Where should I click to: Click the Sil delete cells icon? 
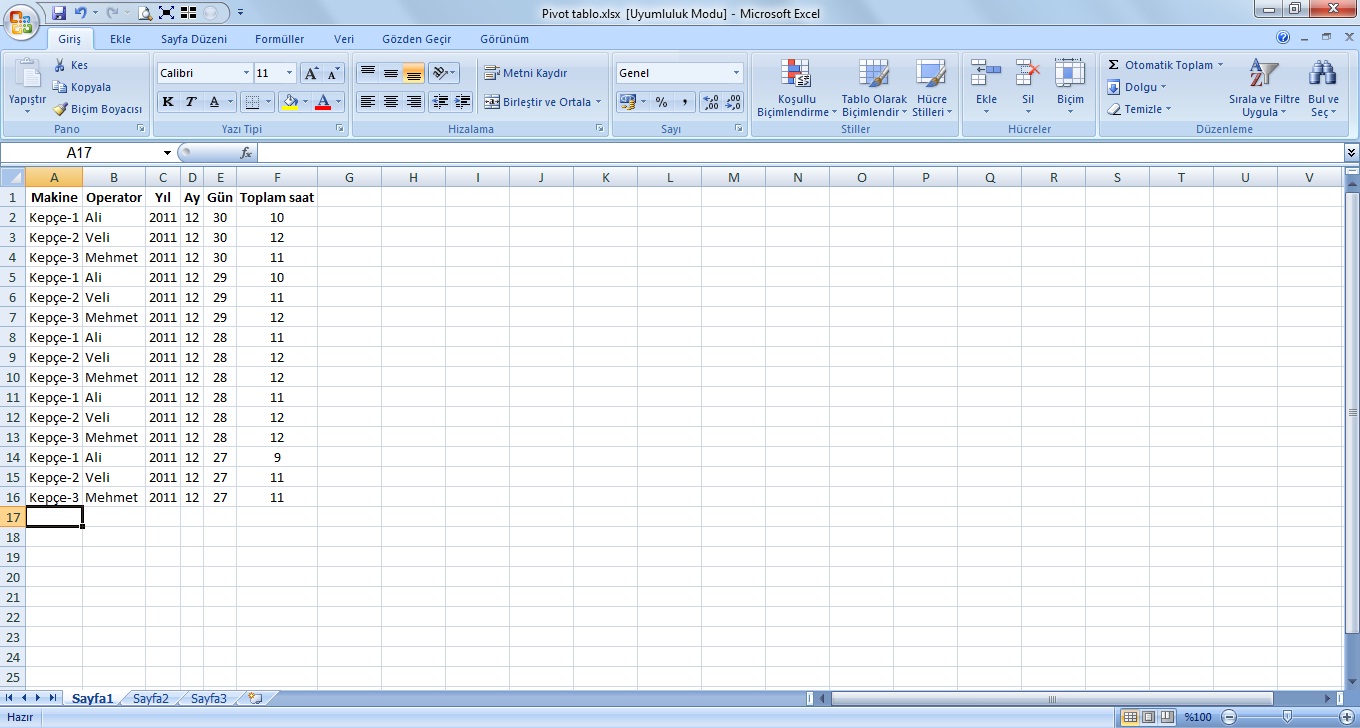point(1028,74)
